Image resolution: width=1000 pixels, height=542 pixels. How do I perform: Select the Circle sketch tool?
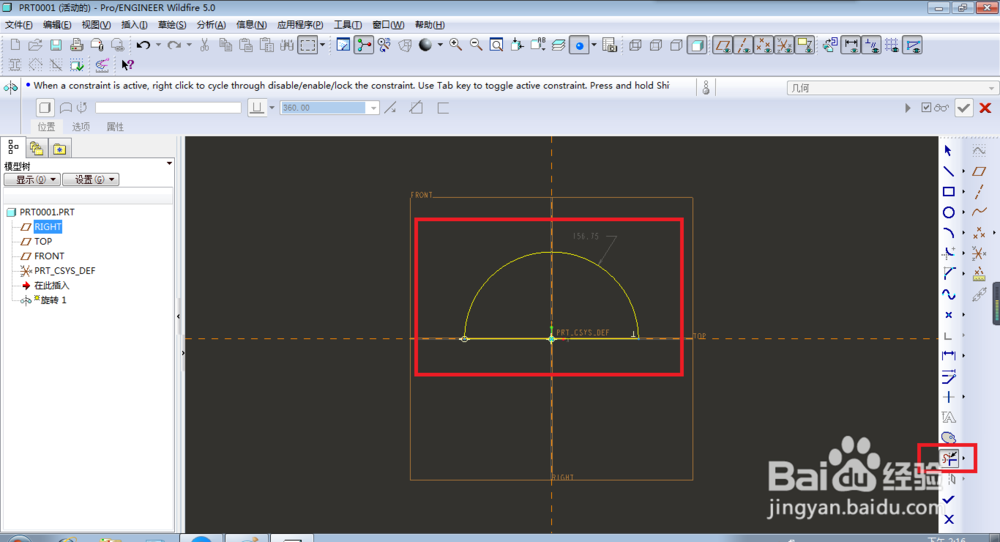(x=948, y=212)
